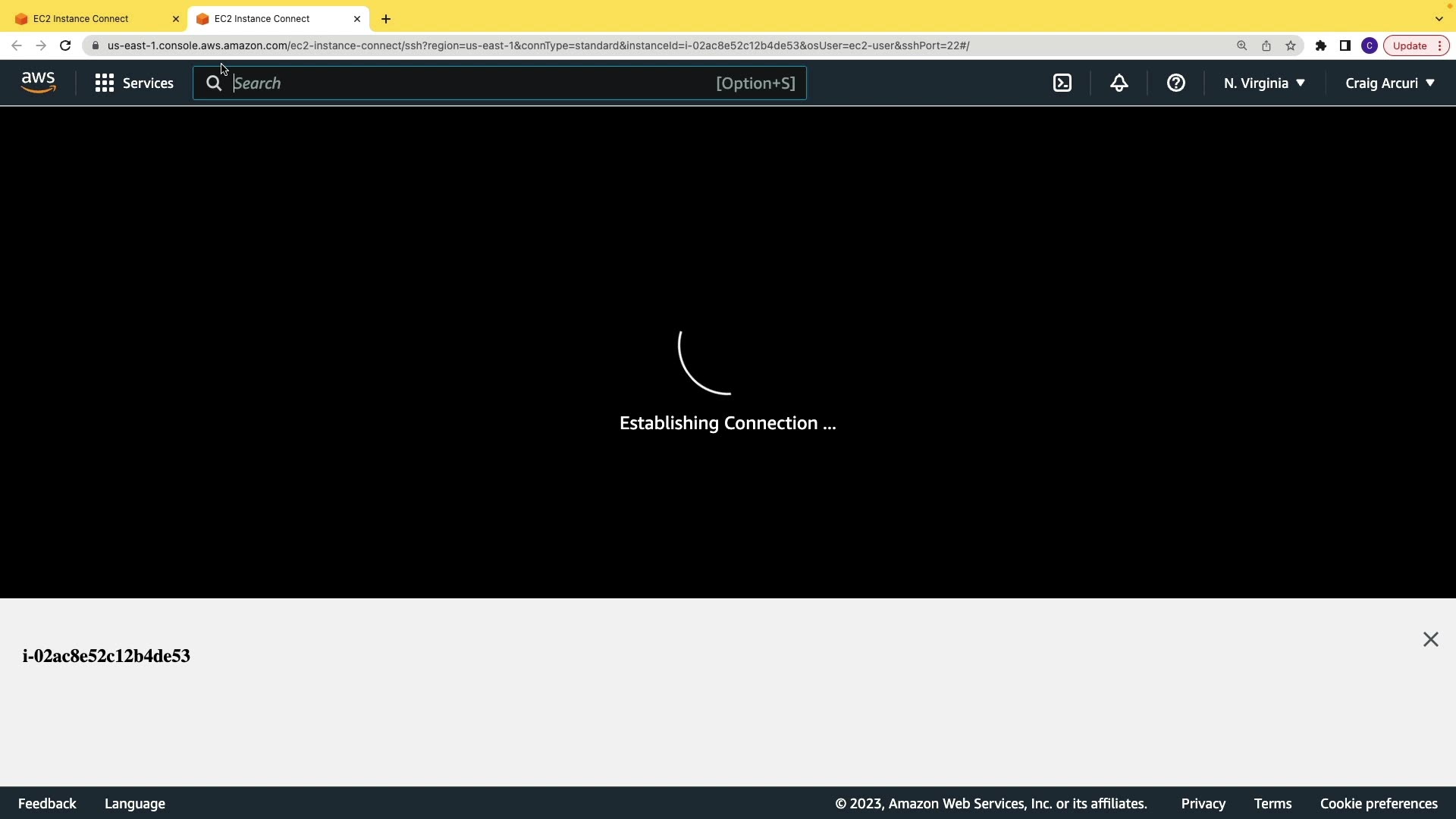Viewport: 1456px width, 819px height.
Task: Focus the AWS search field
Action: point(470,83)
